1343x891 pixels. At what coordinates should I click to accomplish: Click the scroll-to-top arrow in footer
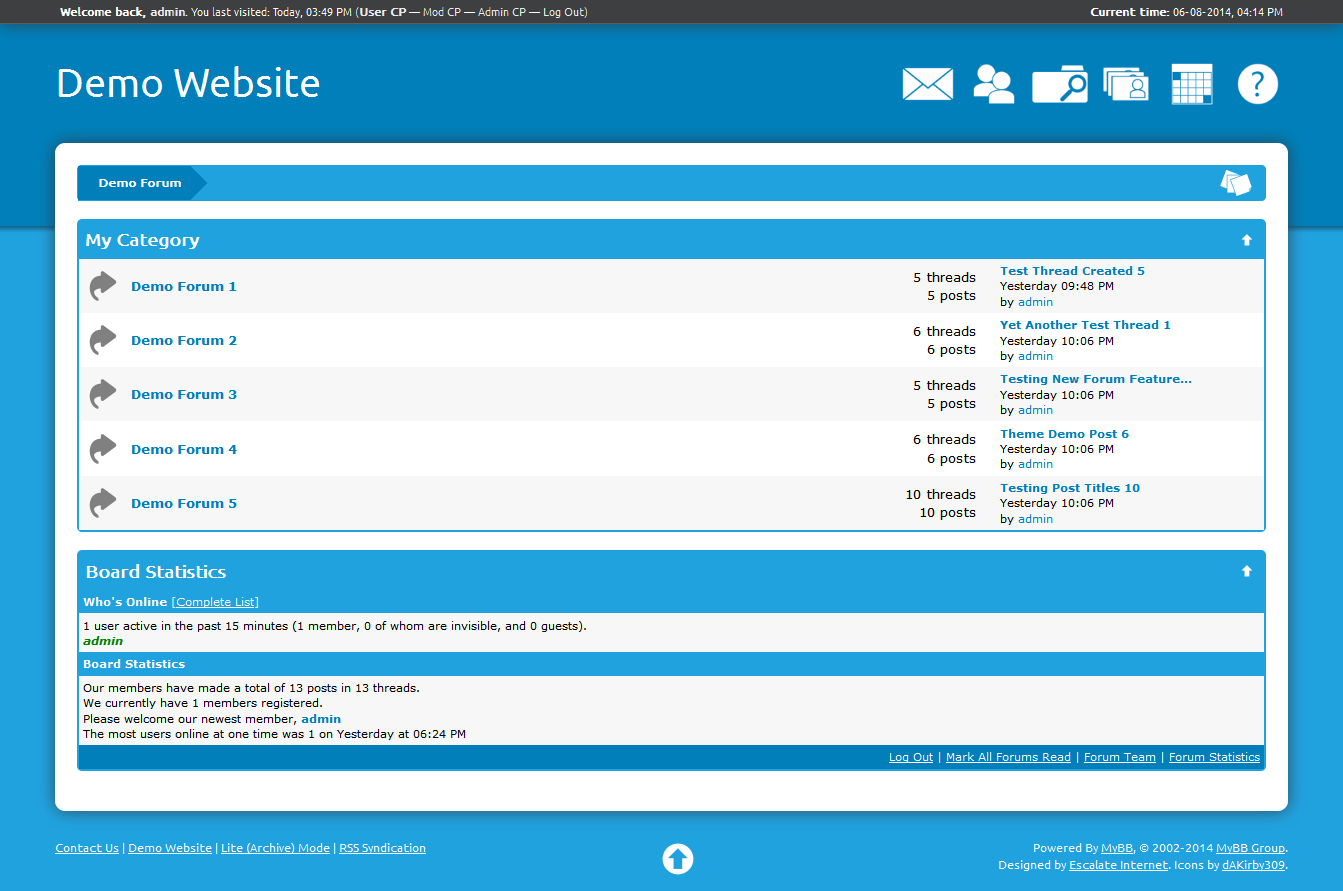(677, 858)
